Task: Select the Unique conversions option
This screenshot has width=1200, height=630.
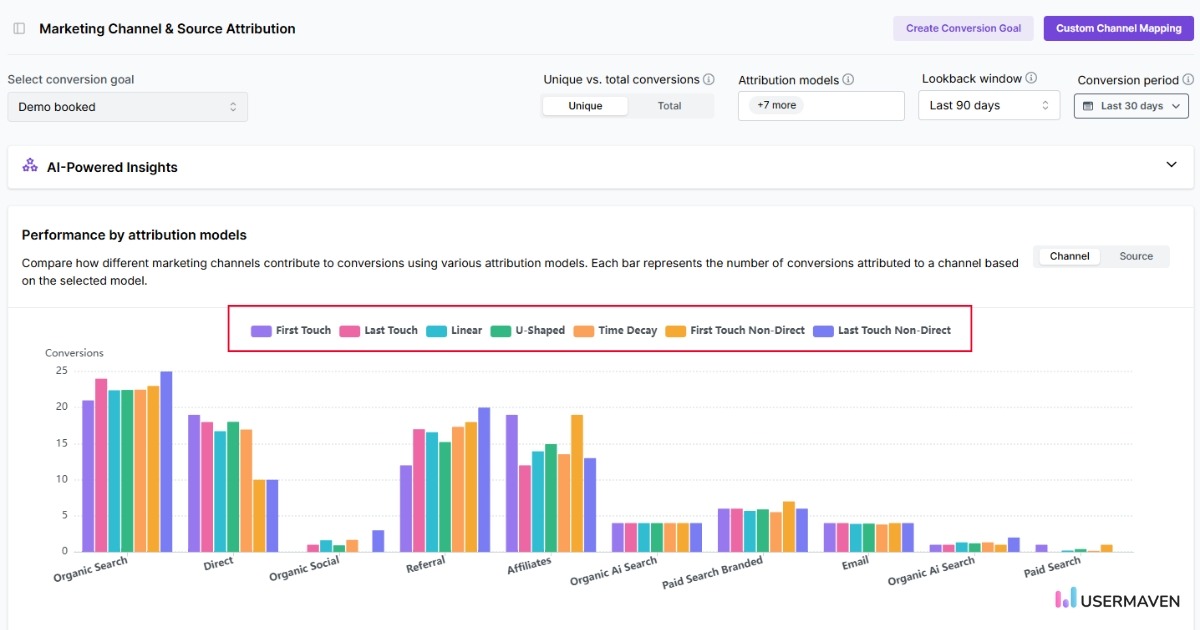Action: click(x=584, y=105)
